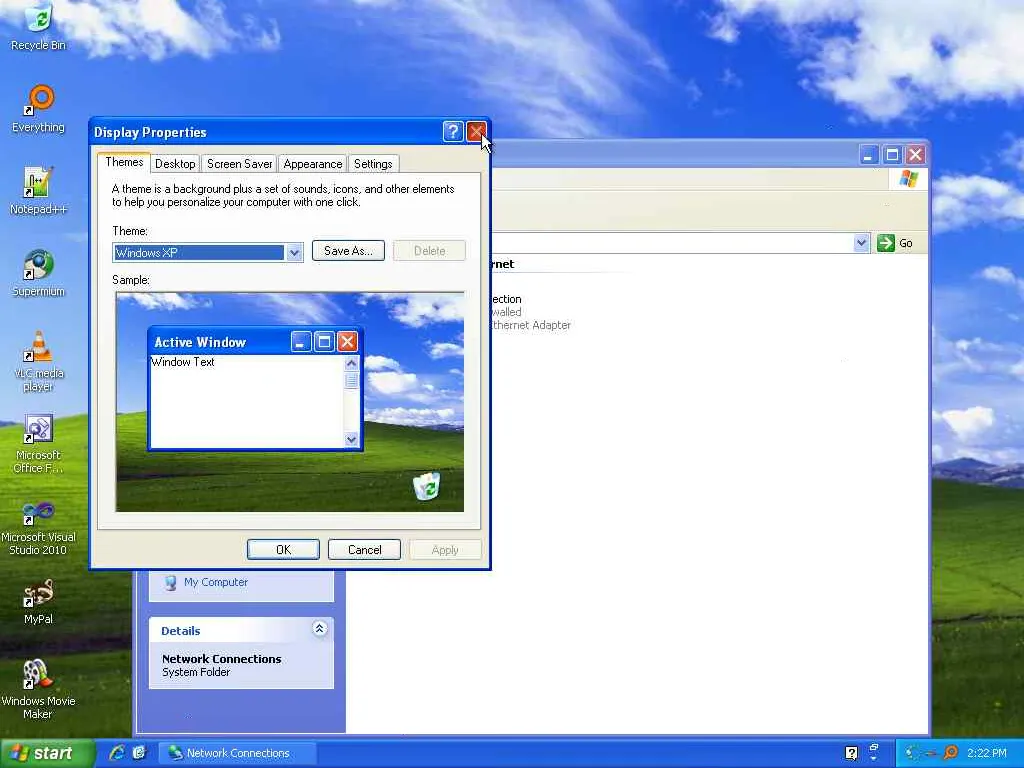
Task: Click the Go button label
Action: pyautogui.click(x=906, y=244)
